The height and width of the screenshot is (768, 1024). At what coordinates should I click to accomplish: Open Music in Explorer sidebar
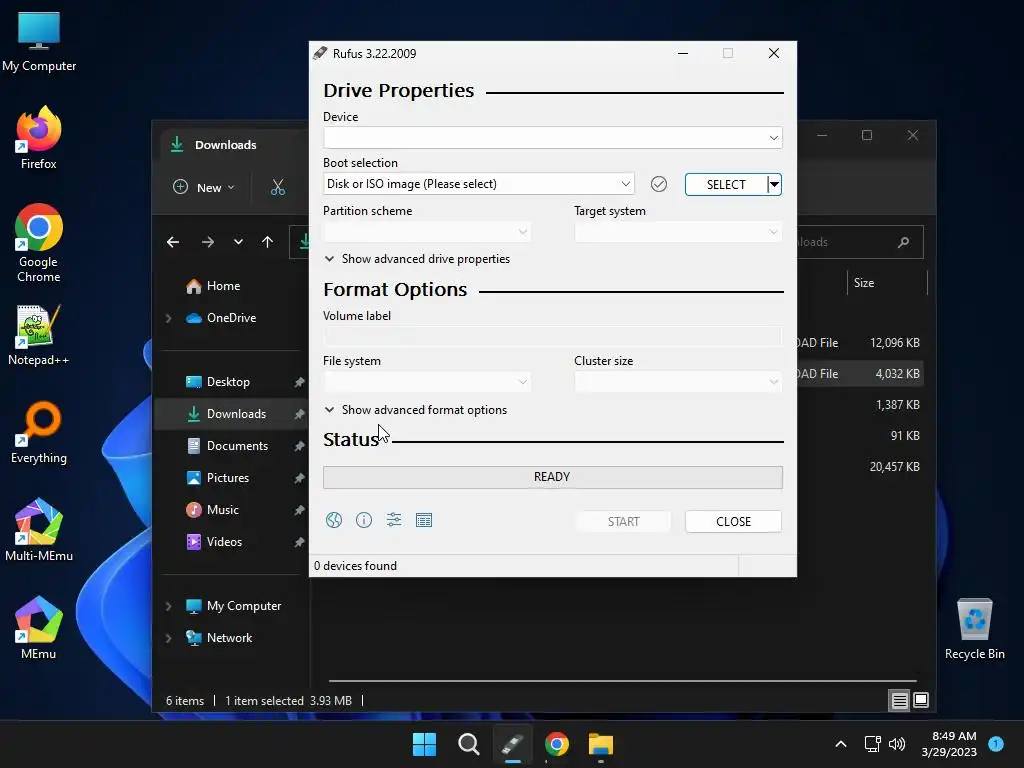tap(223, 510)
